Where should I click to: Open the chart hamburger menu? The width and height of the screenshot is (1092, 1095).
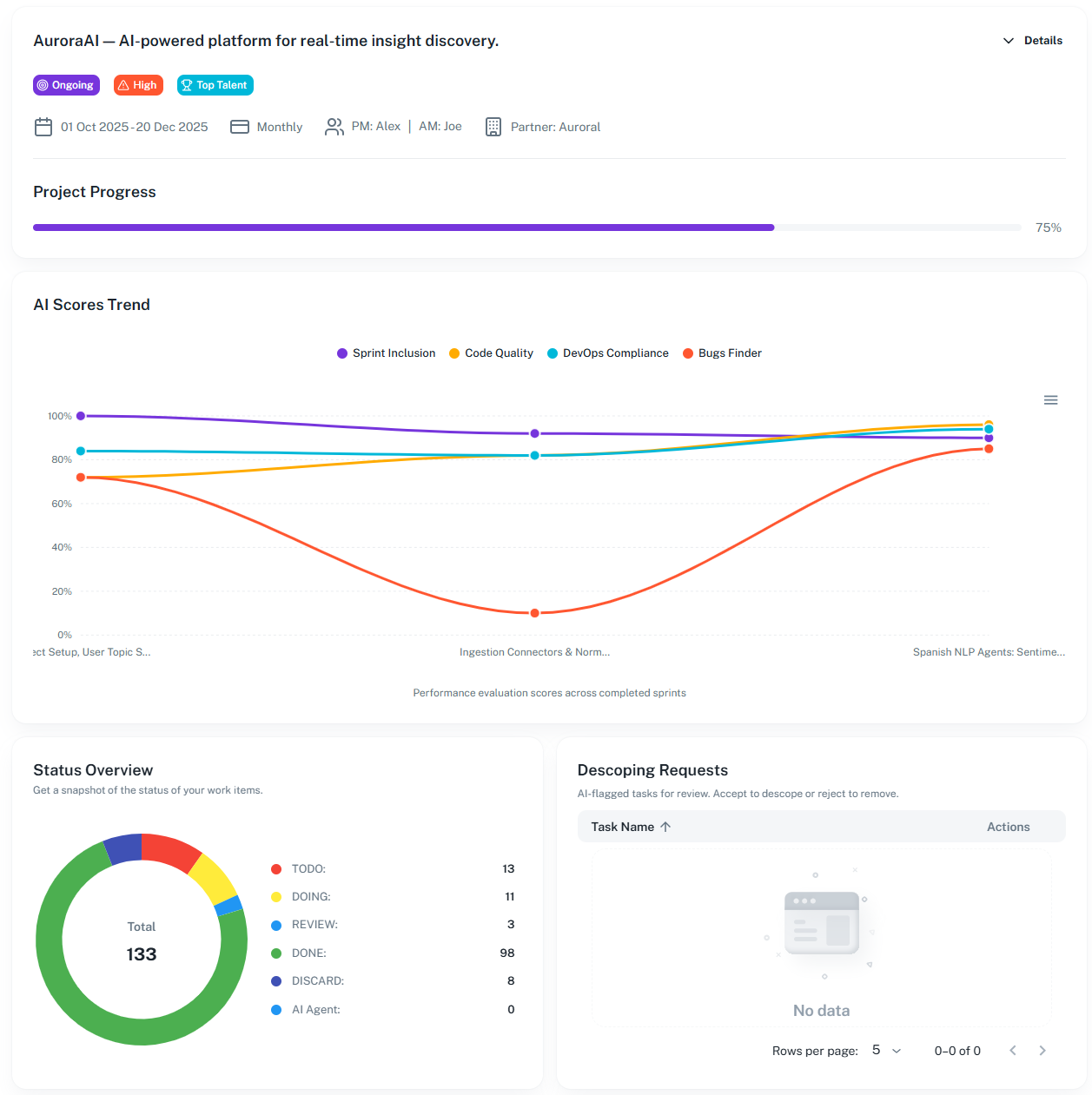click(1050, 400)
